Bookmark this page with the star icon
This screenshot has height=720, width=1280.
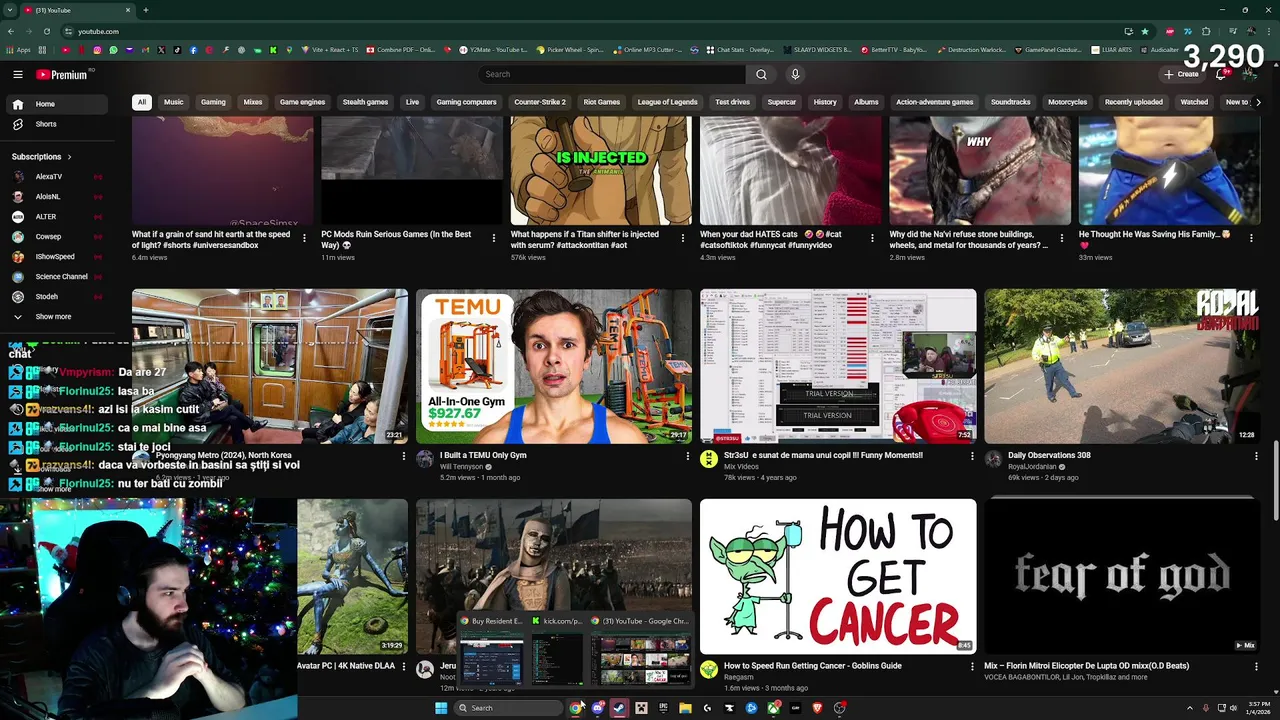click(1145, 31)
